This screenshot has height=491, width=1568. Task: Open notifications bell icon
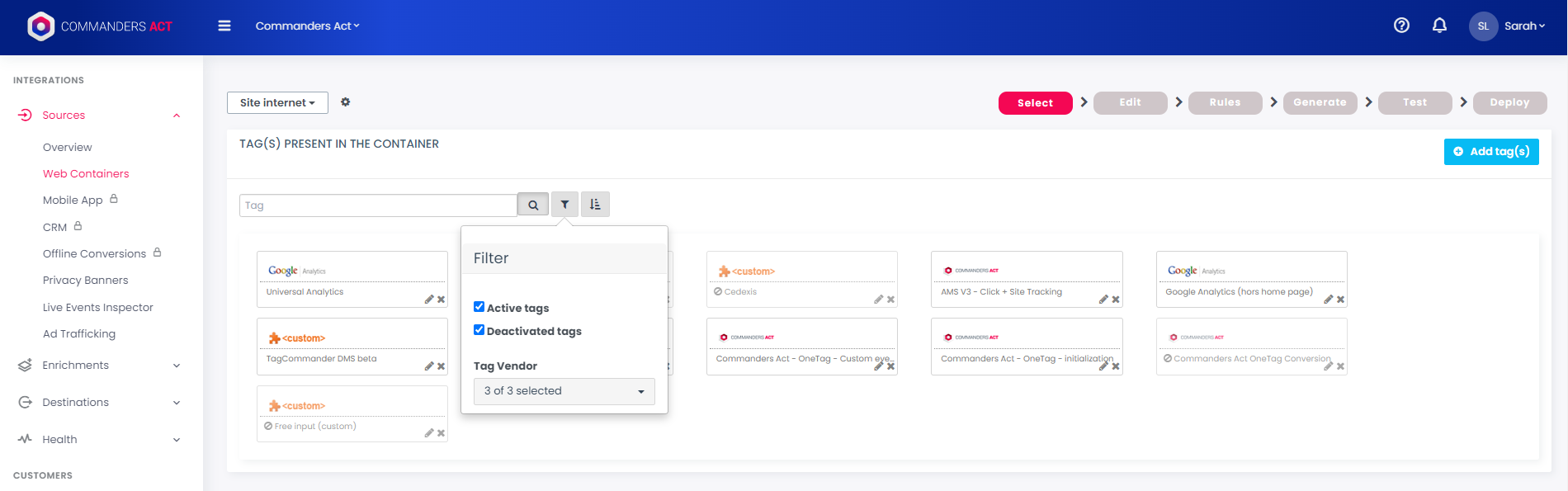click(x=1439, y=26)
